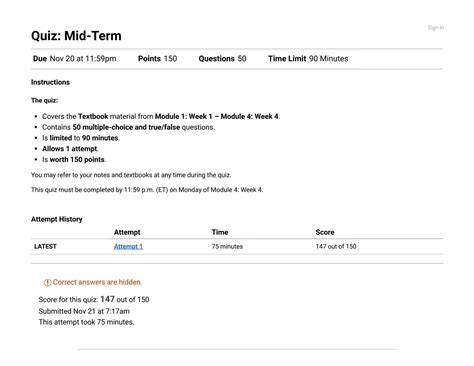Click the Sign in link

coord(436,27)
